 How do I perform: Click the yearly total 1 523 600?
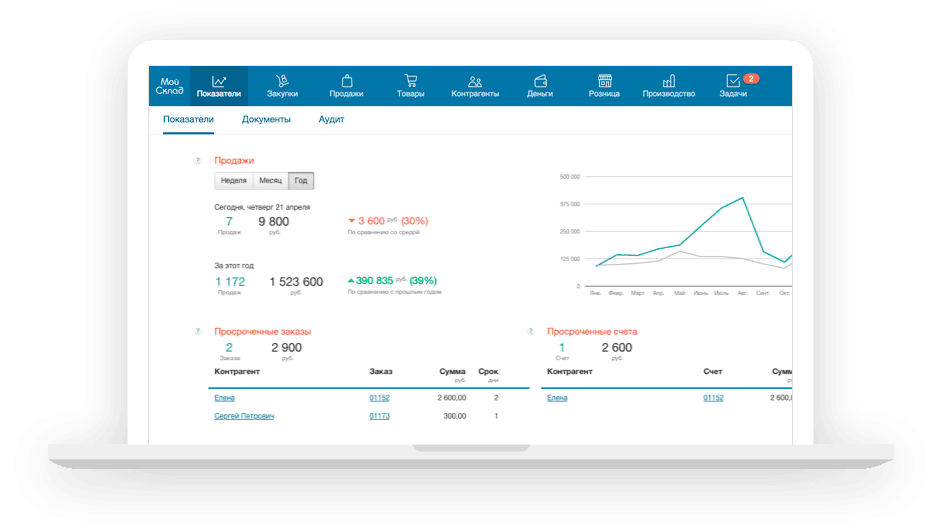(x=296, y=282)
